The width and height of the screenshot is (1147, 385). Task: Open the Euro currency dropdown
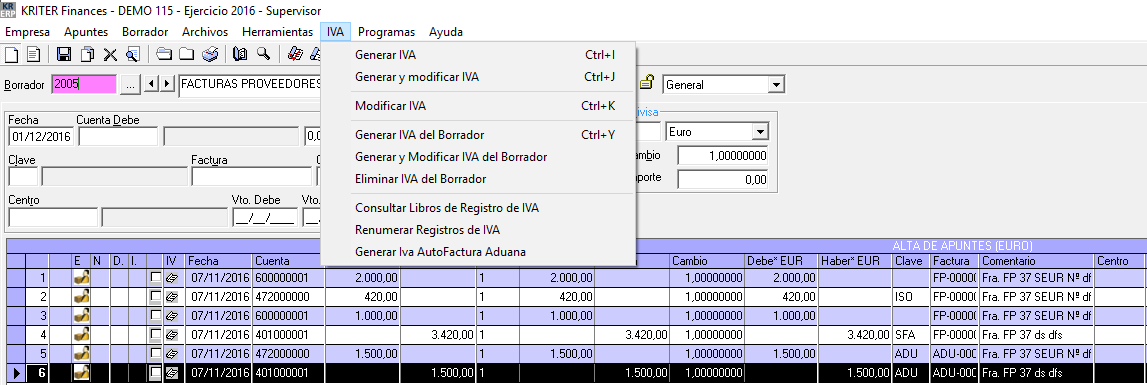(761, 132)
